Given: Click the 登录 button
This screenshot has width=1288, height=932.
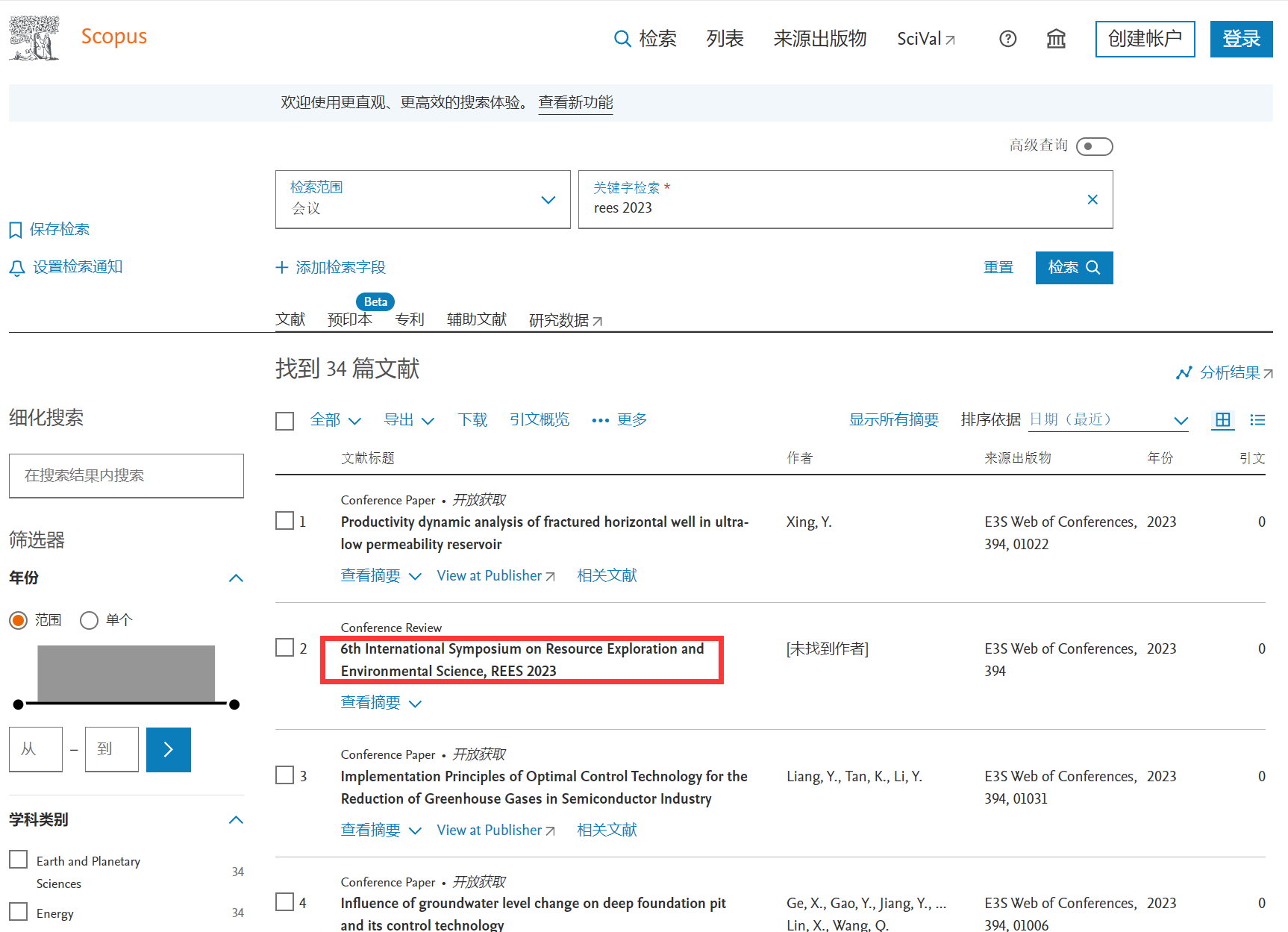Looking at the screenshot, I should tap(1241, 39).
